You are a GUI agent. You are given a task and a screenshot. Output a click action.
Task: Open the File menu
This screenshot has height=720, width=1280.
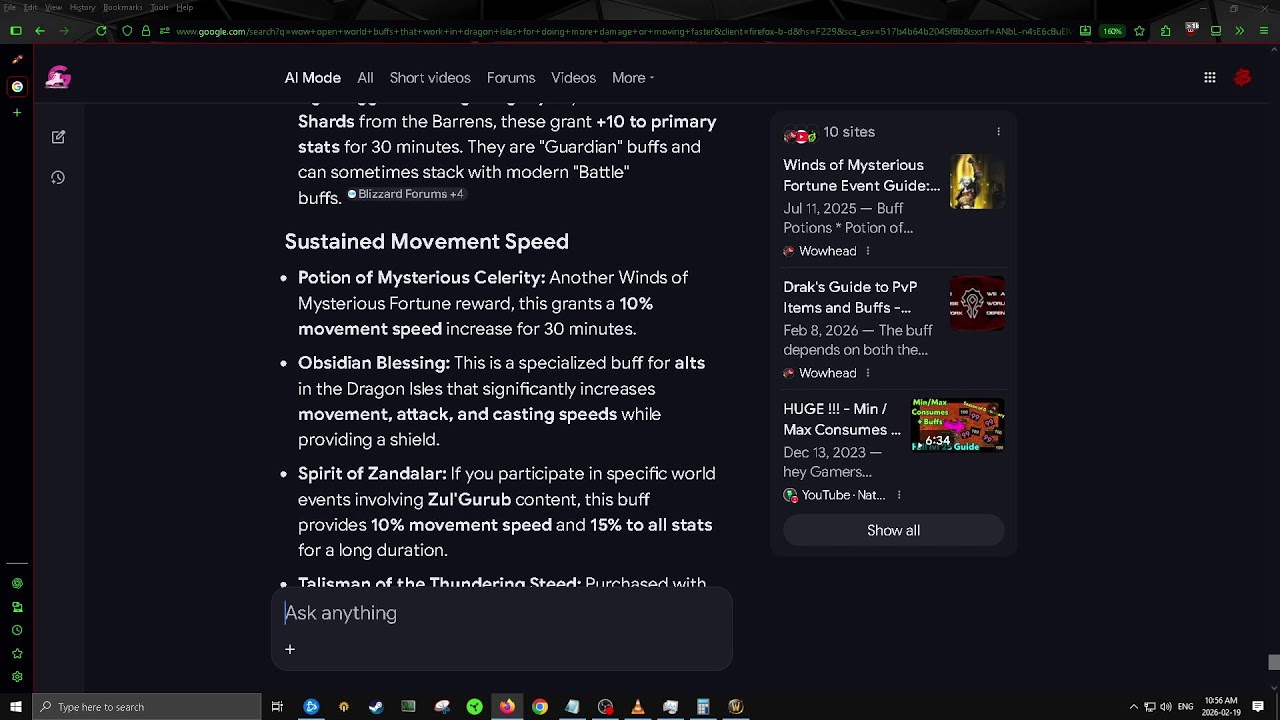click(10, 7)
